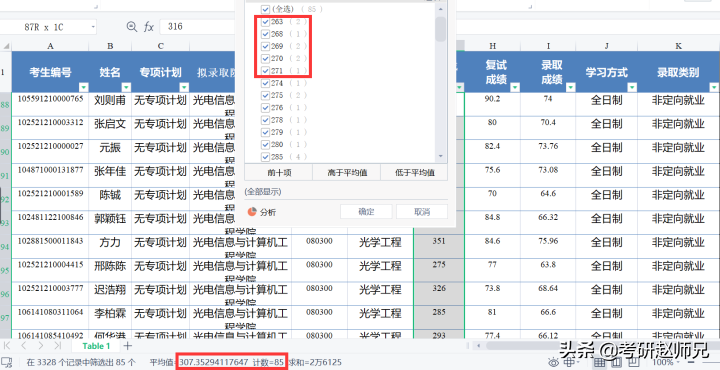Screen dimensions: 720x370
Task: Toggle eye-protection mode in the status bar
Action: [x=554, y=362]
